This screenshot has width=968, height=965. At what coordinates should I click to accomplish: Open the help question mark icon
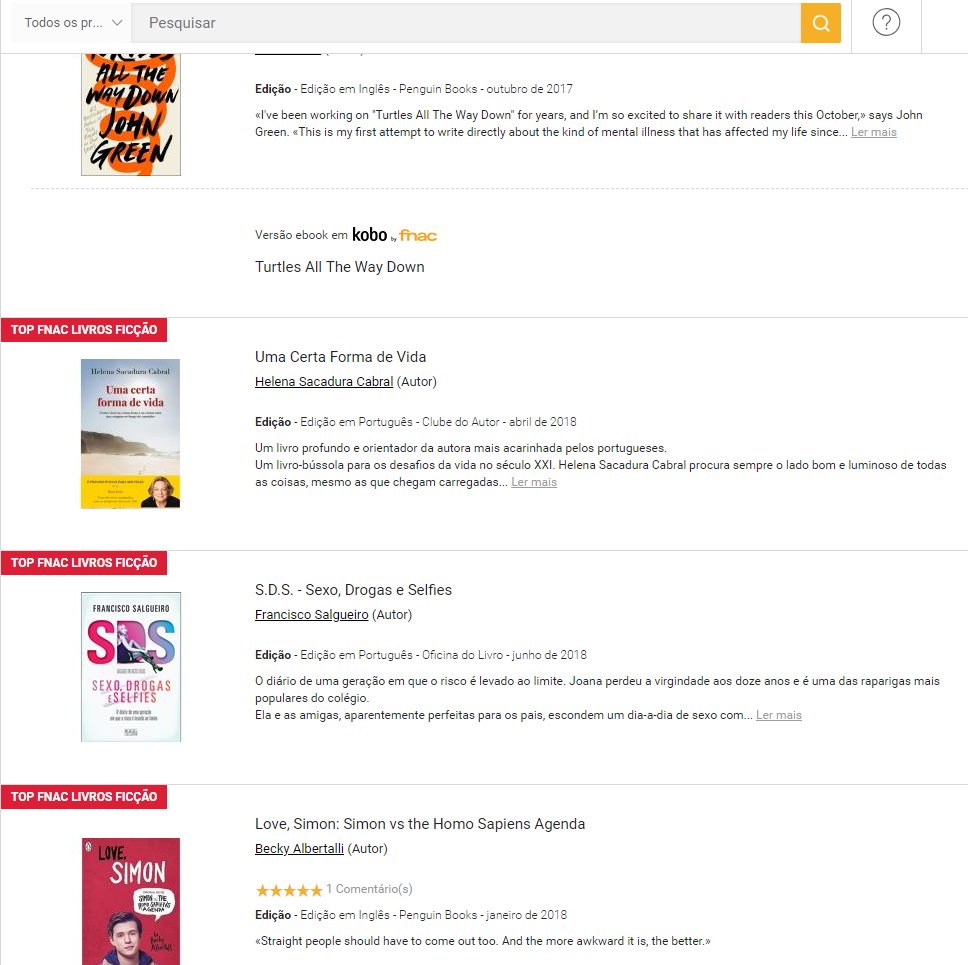pos(886,23)
